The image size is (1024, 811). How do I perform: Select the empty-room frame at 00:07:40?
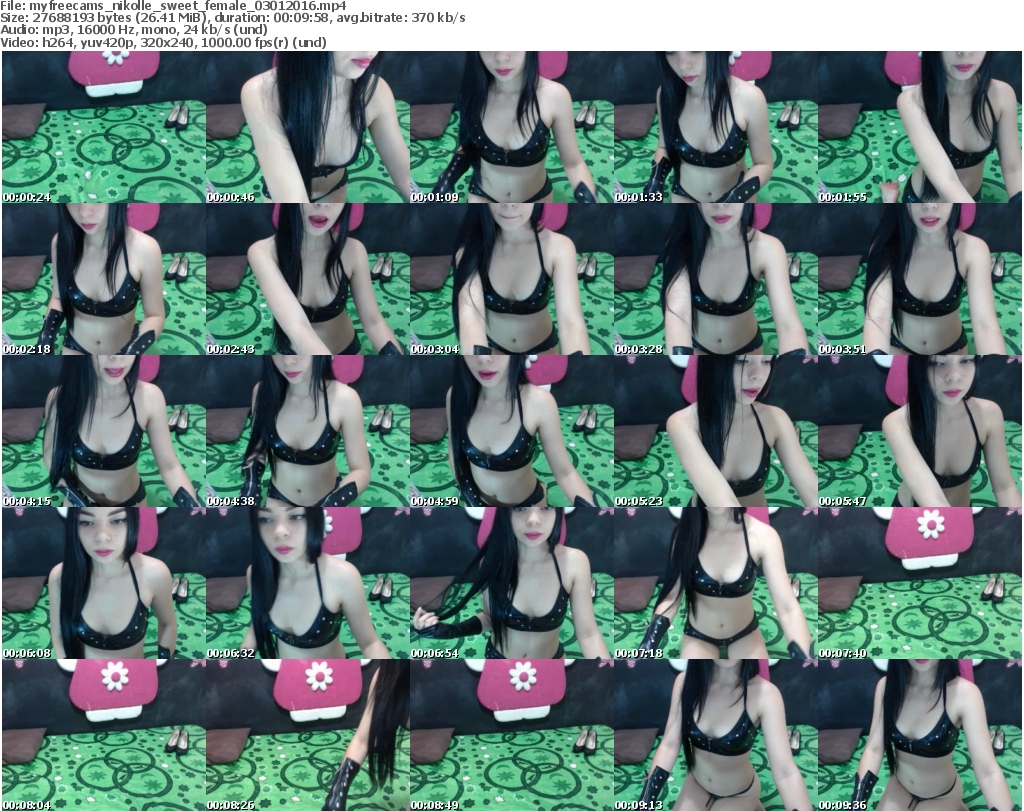coord(920,583)
